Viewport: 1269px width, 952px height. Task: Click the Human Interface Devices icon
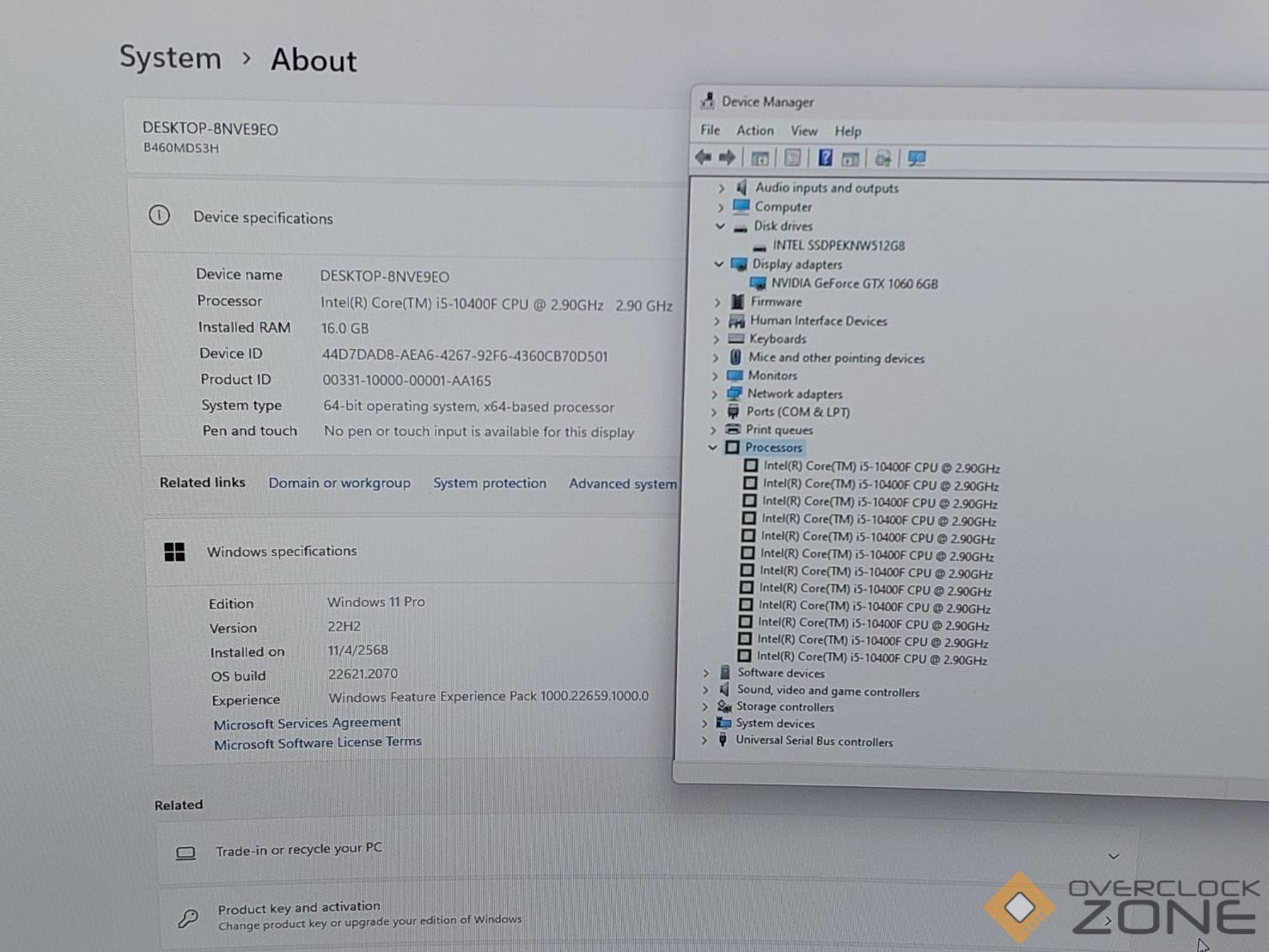coord(736,320)
